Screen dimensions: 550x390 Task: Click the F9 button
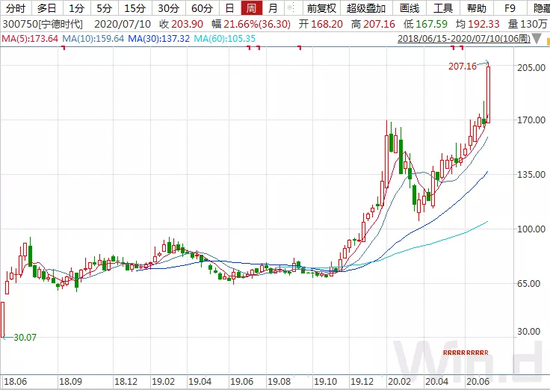click(x=509, y=8)
